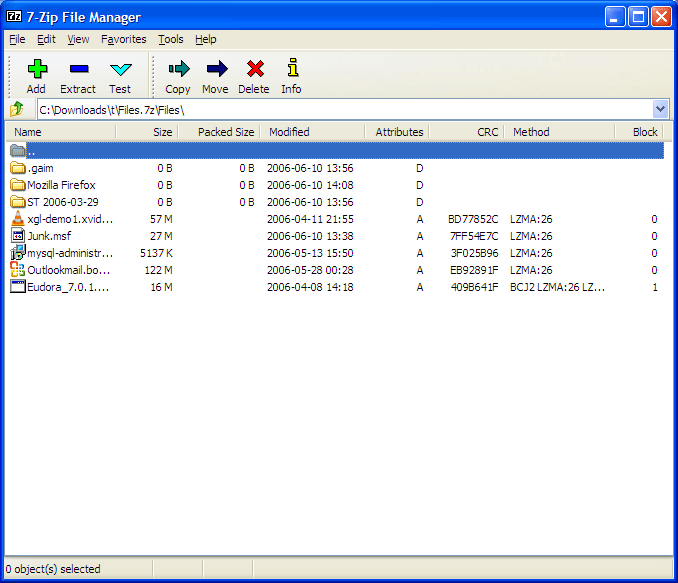Open the View menu
This screenshot has height=583, width=678.
point(78,39)
